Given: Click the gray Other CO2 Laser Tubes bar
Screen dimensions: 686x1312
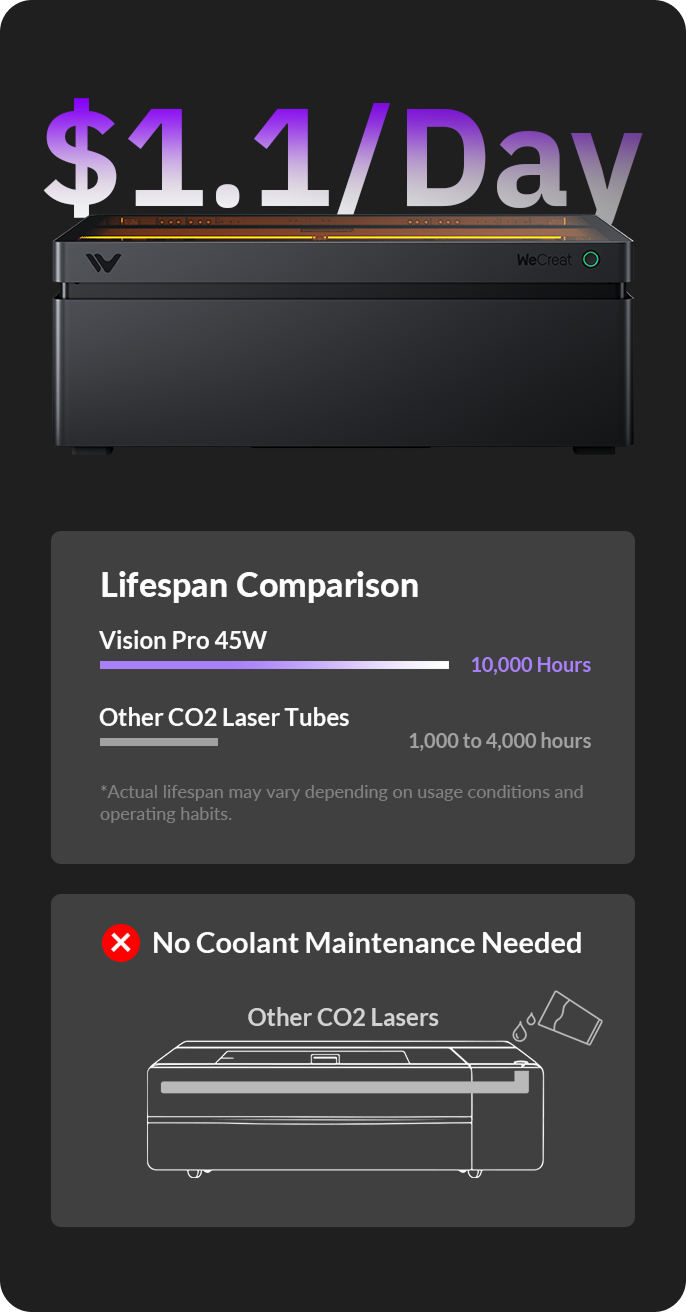Looking at the screenshot, I should coord(159,742).
